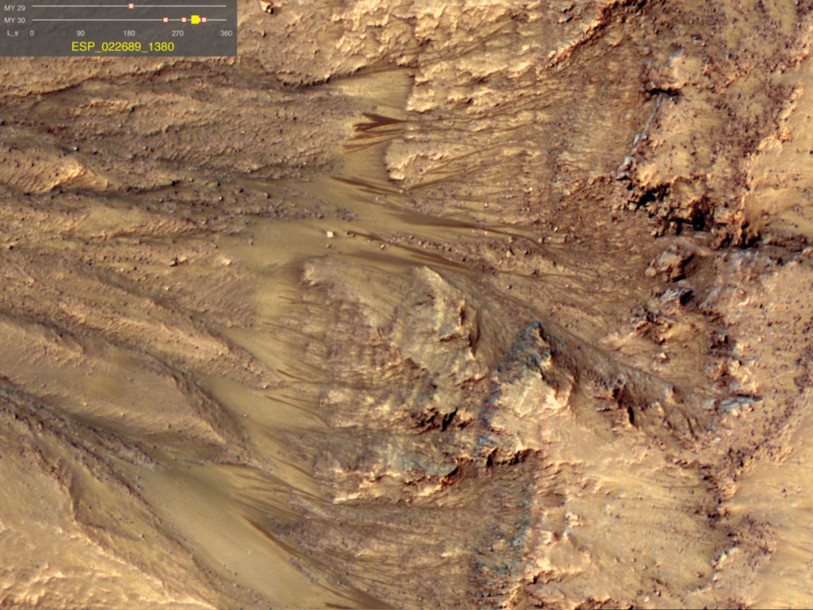Click the MY 29 timeline marker
Image resolution: width=813 pixels, height=610 pixels.
[131, 6]
